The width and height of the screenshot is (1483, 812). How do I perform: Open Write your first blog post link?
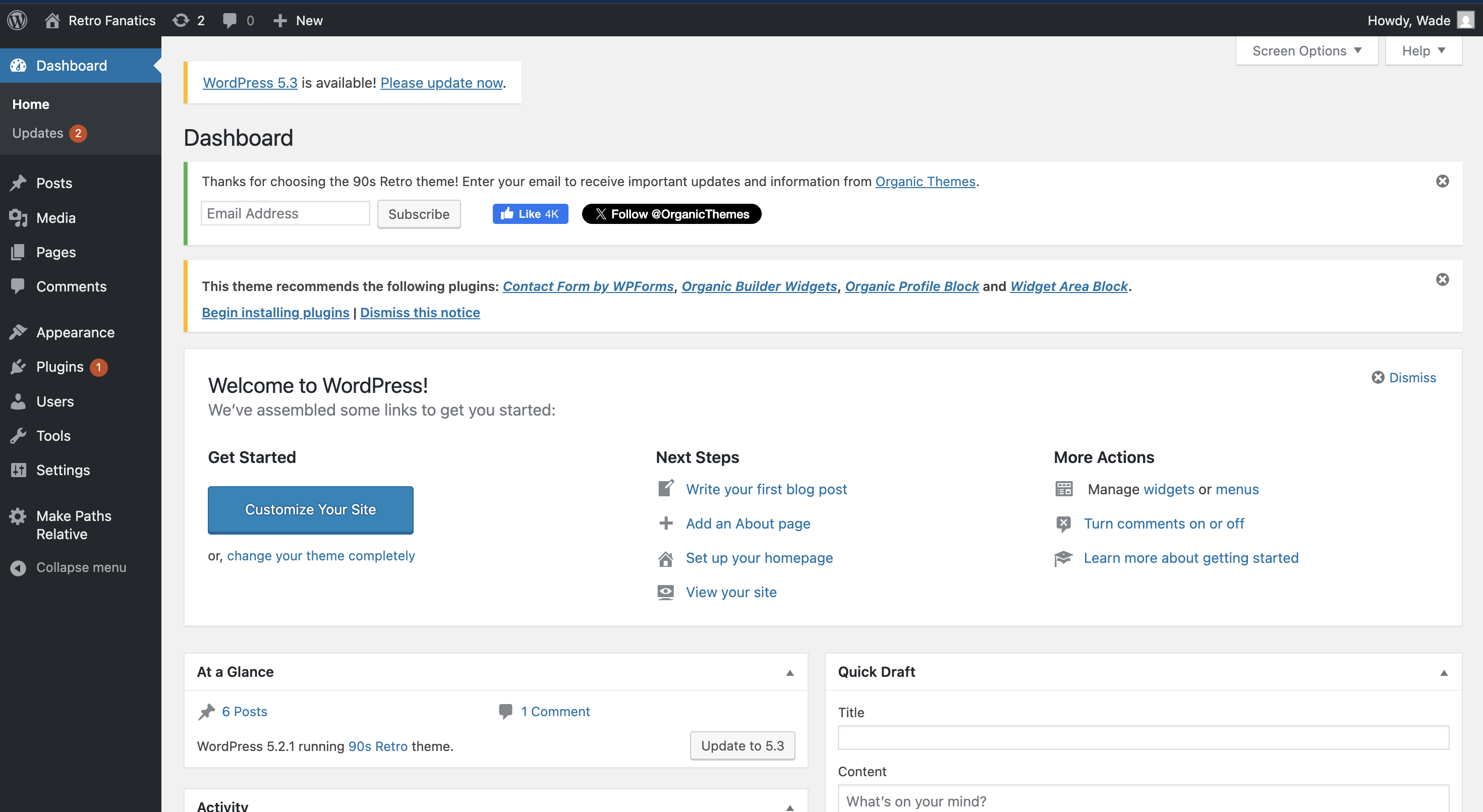[x=766, y=489]
